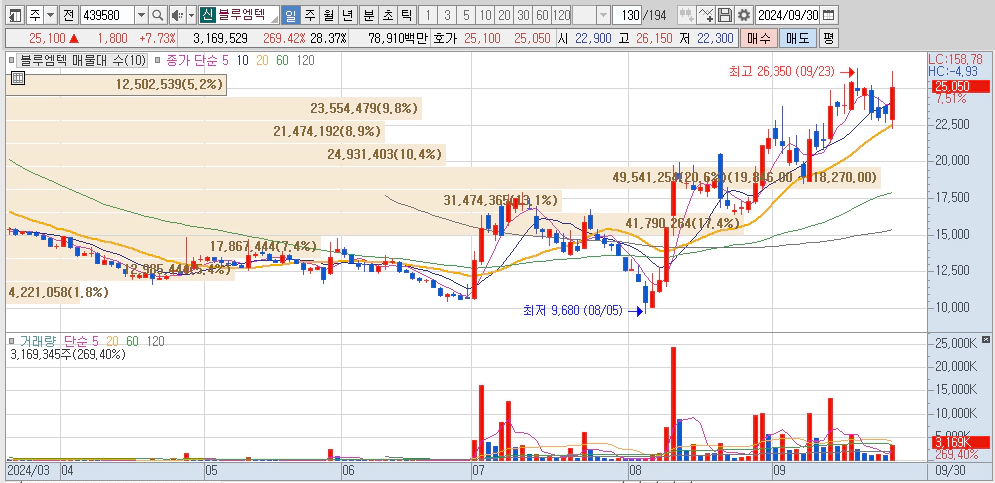Click moving average 120 in price legend
This screenshot has height=483, width=995.
click(305, 60)
